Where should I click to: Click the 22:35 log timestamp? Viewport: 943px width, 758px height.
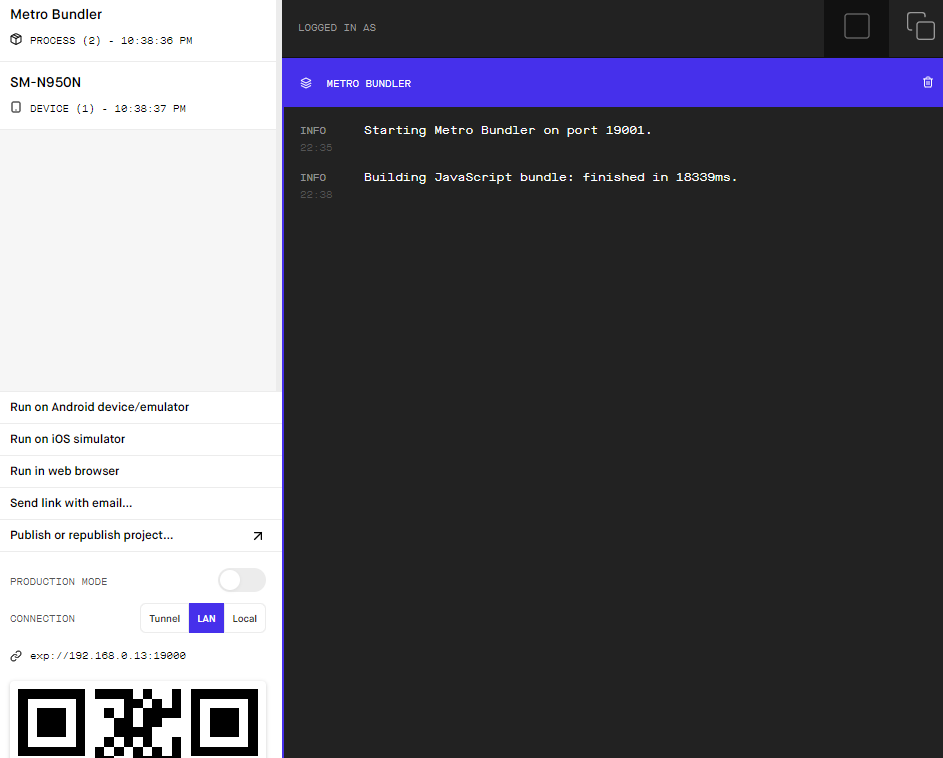[316, 148]
